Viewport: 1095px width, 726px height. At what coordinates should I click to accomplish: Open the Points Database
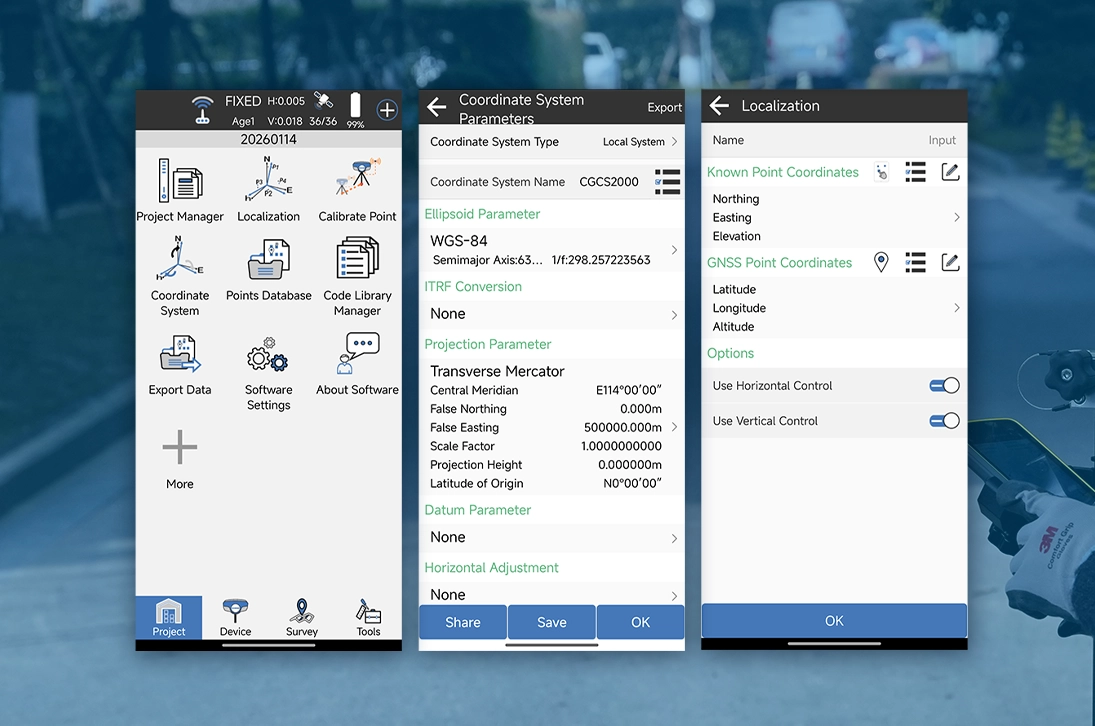(x=268, y=262)
